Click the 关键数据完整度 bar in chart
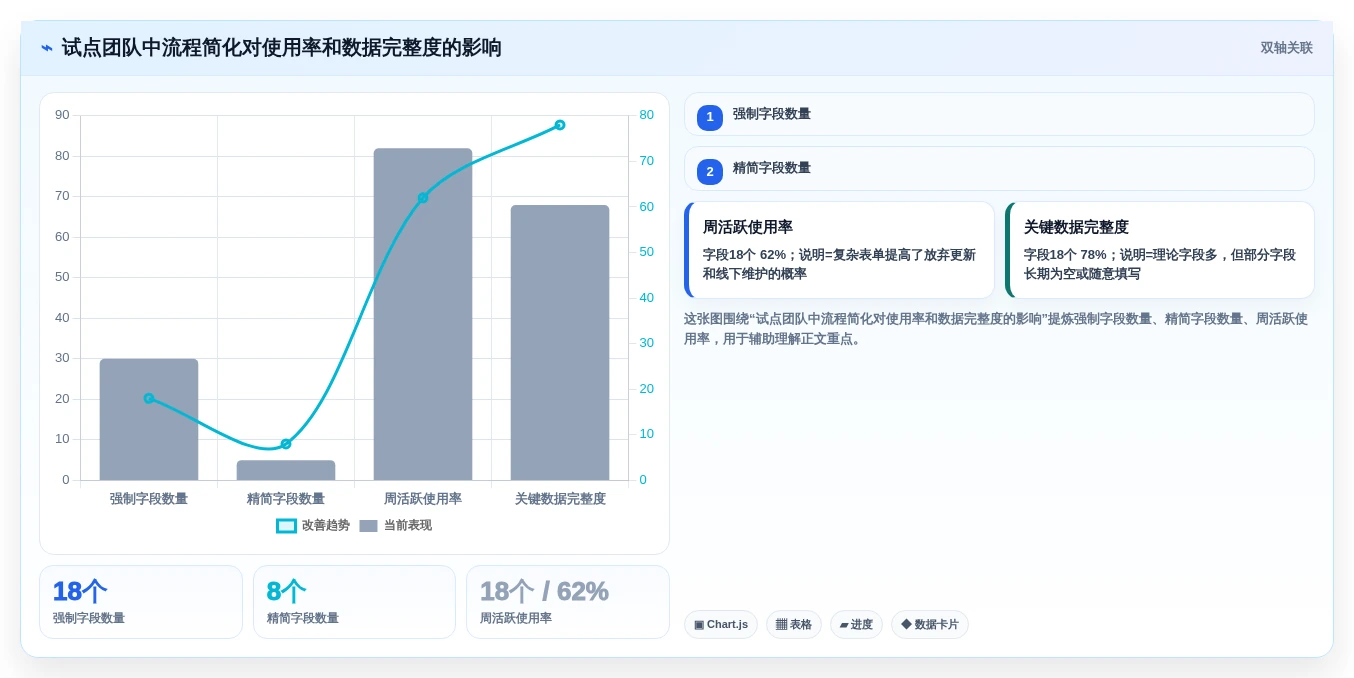The image size is (1354, 678). 560,342
